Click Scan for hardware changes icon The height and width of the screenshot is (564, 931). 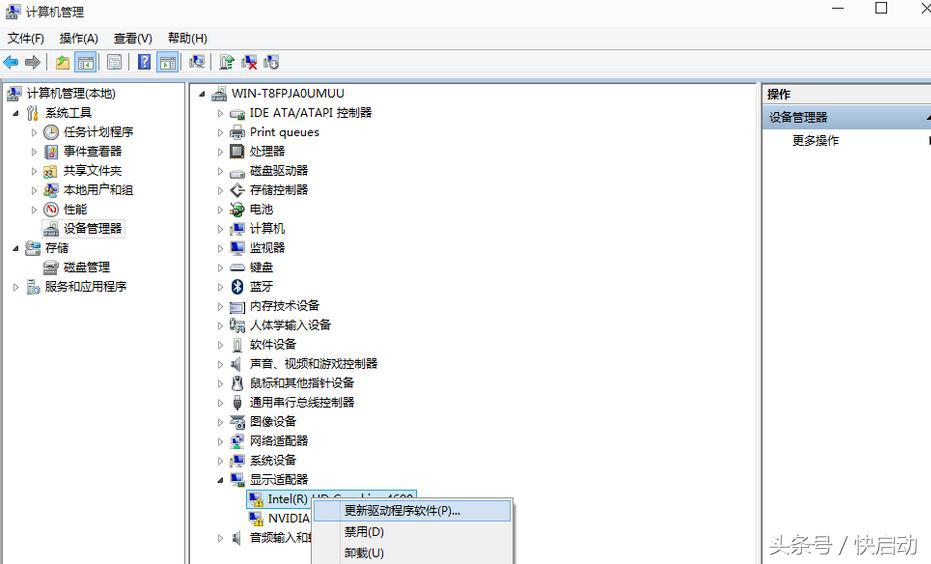coord(197,62)
